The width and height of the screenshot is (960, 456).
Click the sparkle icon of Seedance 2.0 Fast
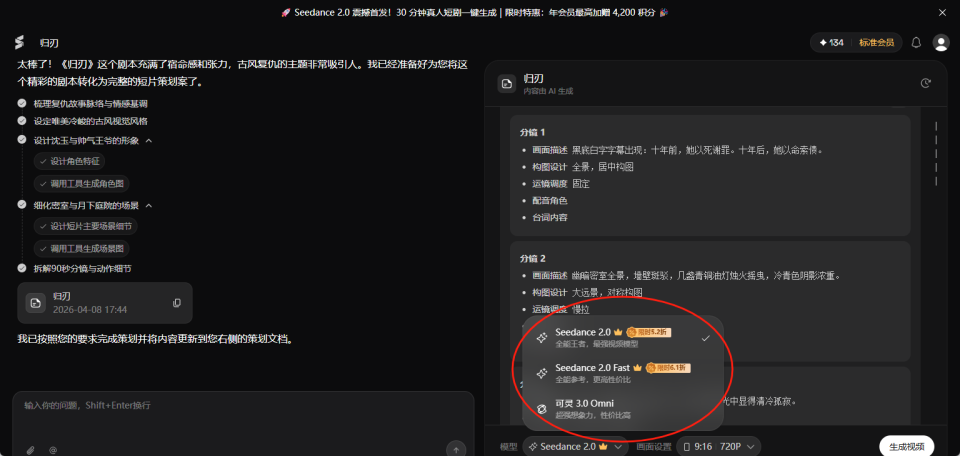coord(541,373)
